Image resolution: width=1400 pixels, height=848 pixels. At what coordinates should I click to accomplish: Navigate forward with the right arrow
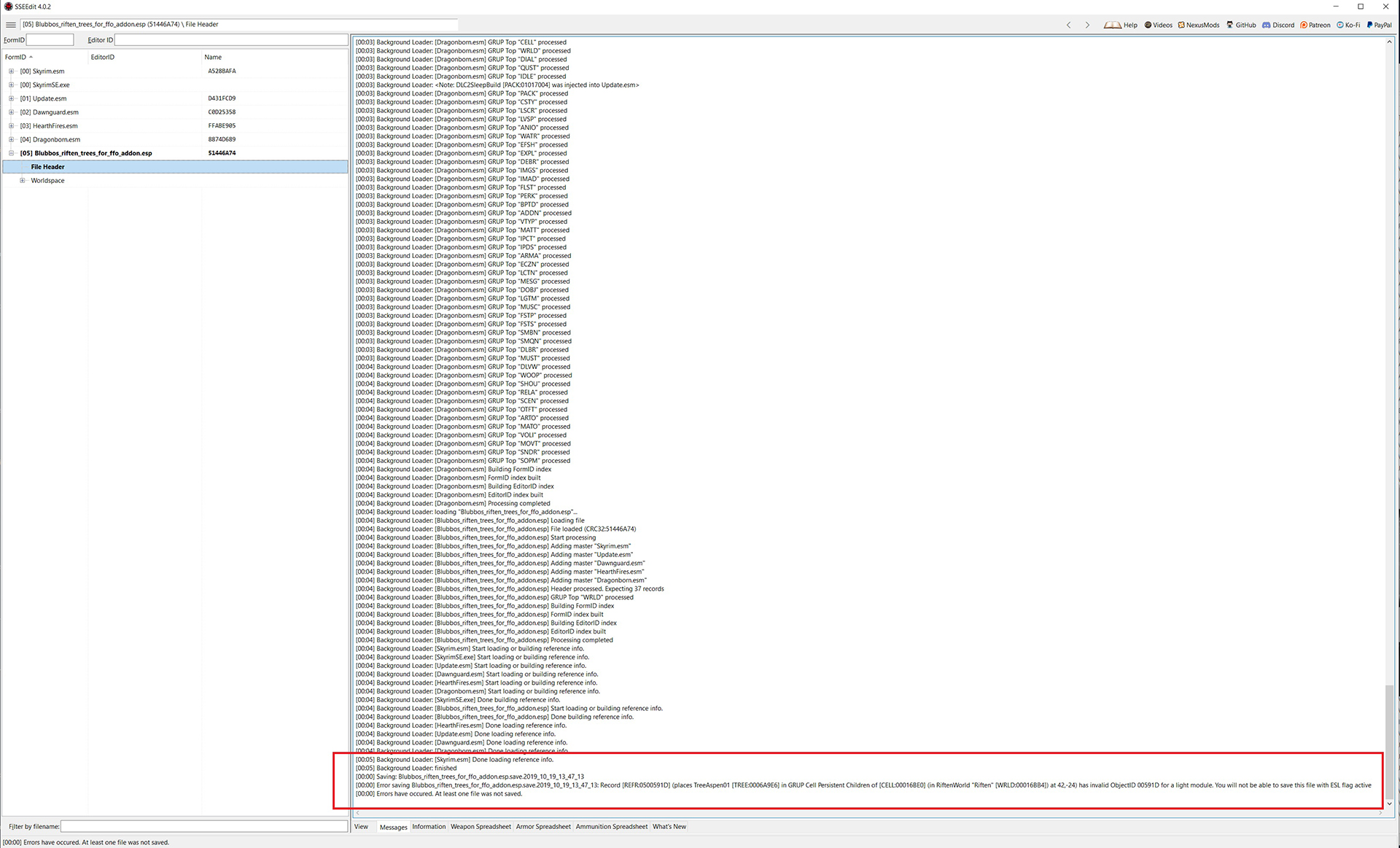[1087, 25]
